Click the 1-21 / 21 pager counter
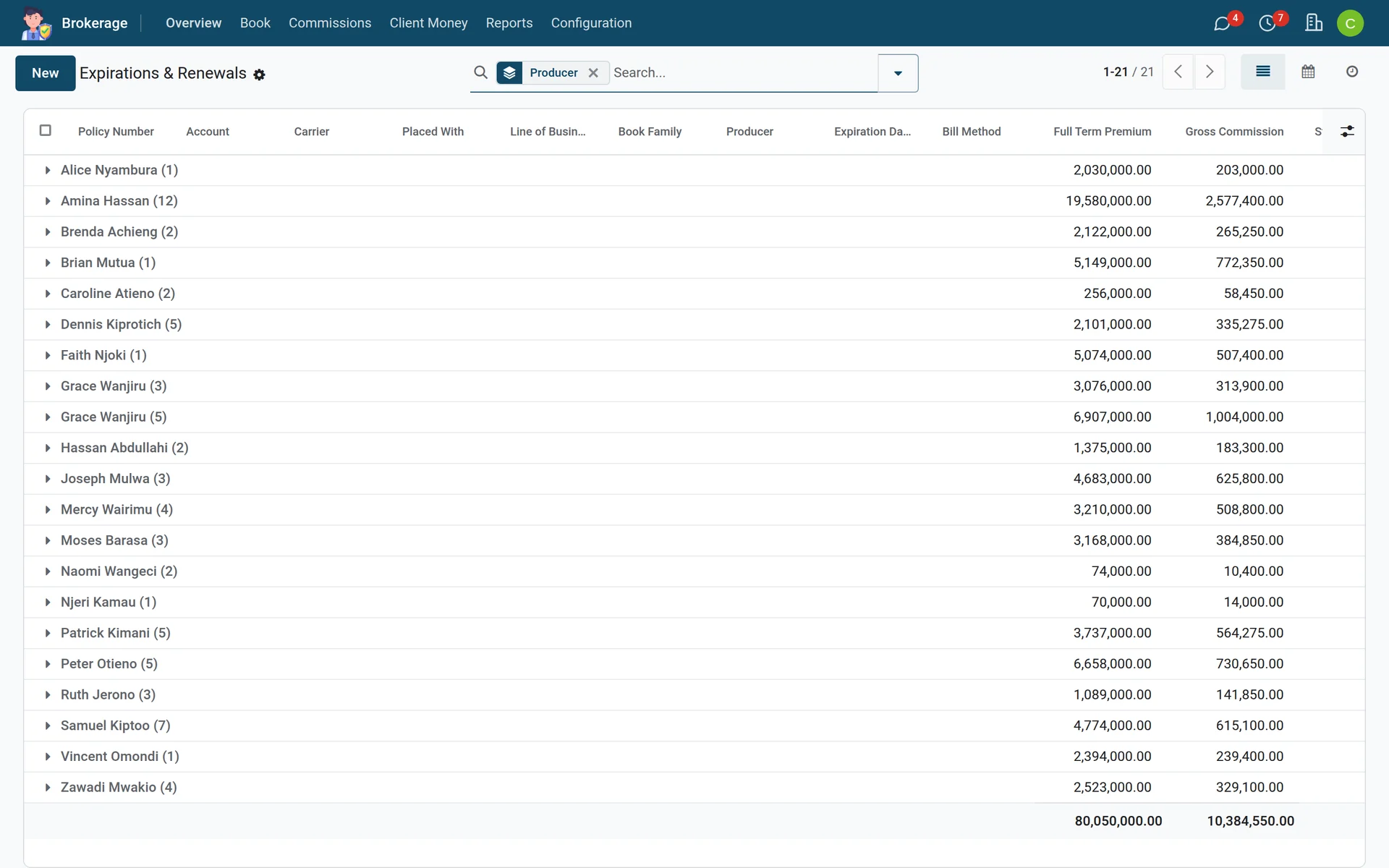Screen dimensions: 1389x868 [x=1128, y=72]
